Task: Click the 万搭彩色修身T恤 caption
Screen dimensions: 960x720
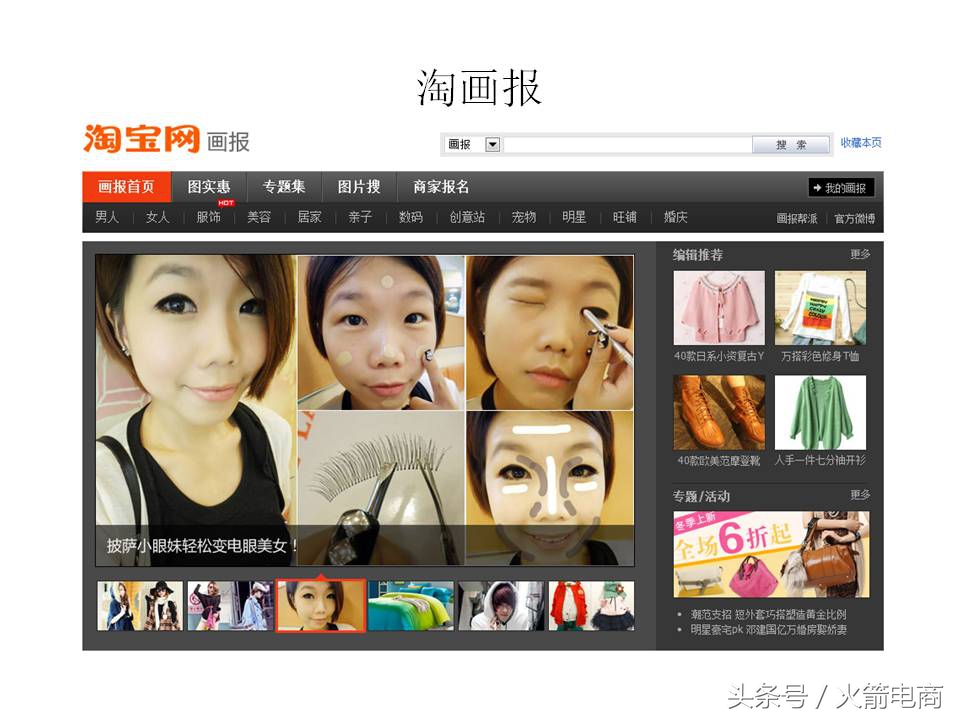Action: pos(820,356)
